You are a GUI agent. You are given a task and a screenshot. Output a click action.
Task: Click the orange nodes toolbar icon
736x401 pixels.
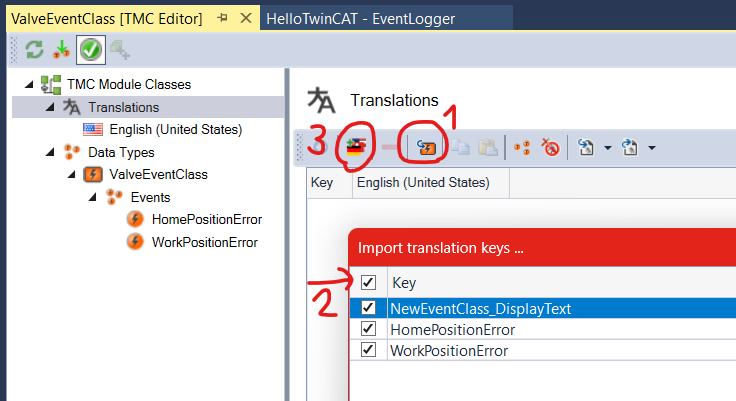pyautogui.click(x=521, y=148)
